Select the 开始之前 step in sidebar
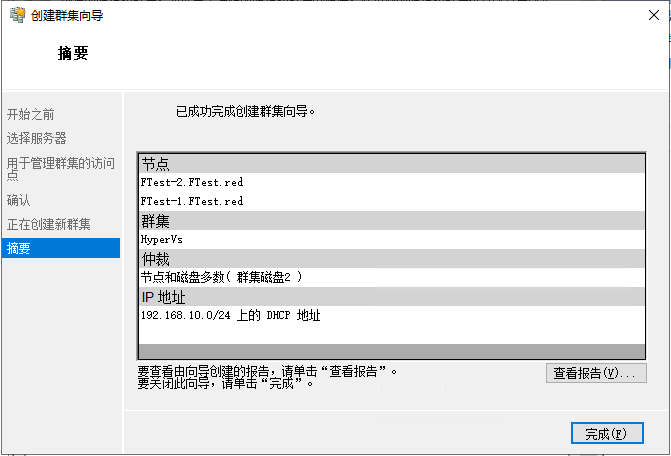The image size is (671, 456). pos(30,114)
